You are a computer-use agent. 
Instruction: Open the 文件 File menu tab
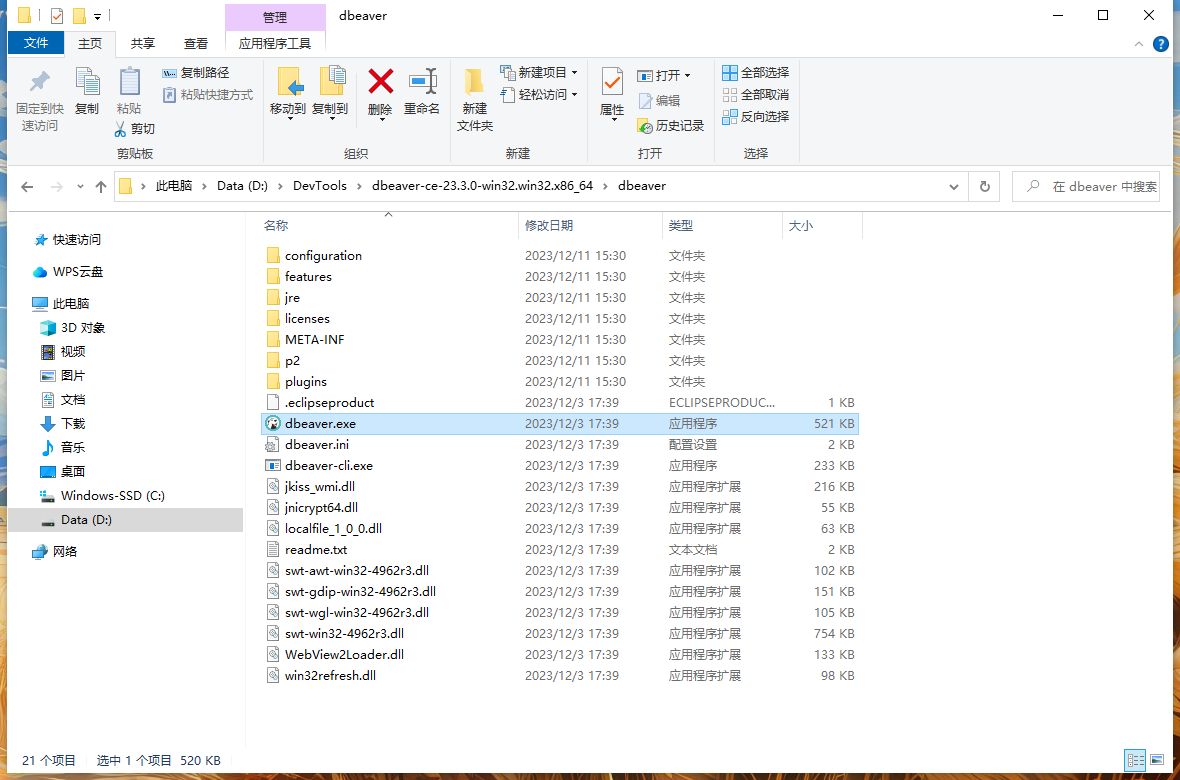(x=36, y=43)
